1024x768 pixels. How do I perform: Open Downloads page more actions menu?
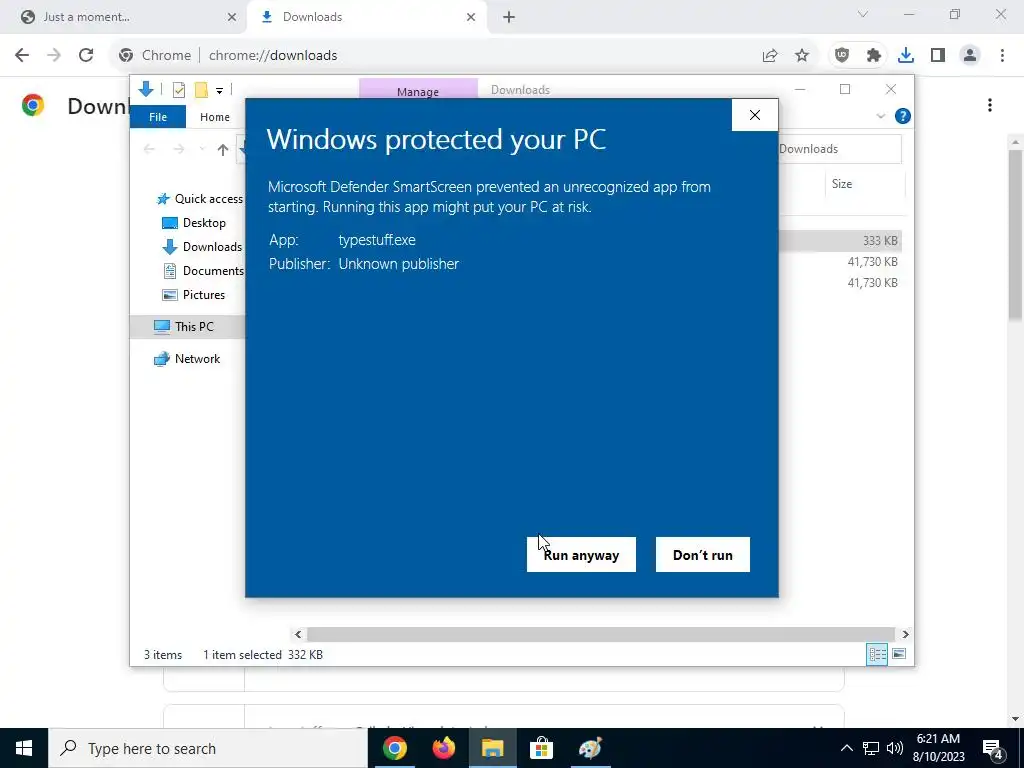click(990, 105)
